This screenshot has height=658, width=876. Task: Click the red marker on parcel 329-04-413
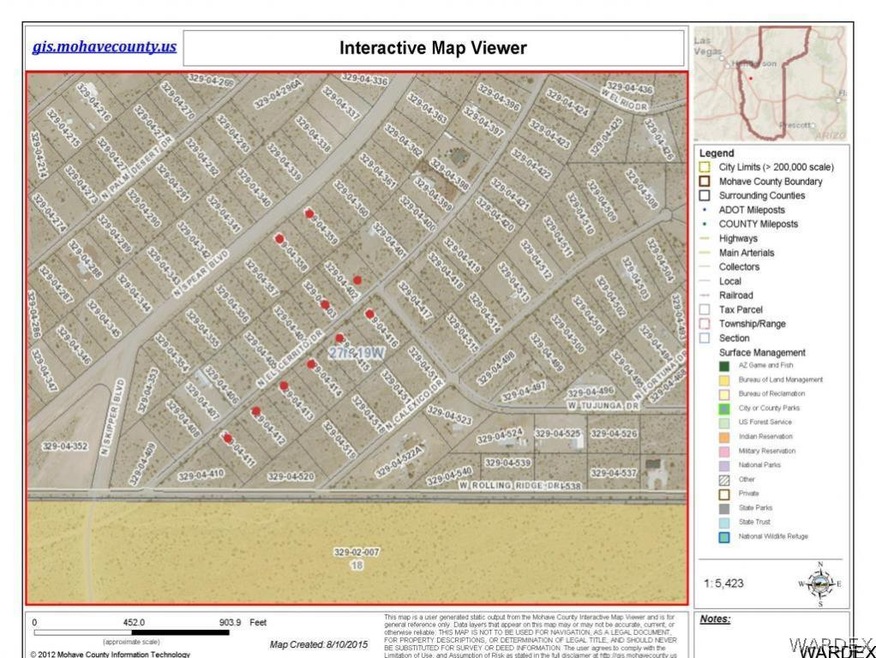tap(283, 386)
